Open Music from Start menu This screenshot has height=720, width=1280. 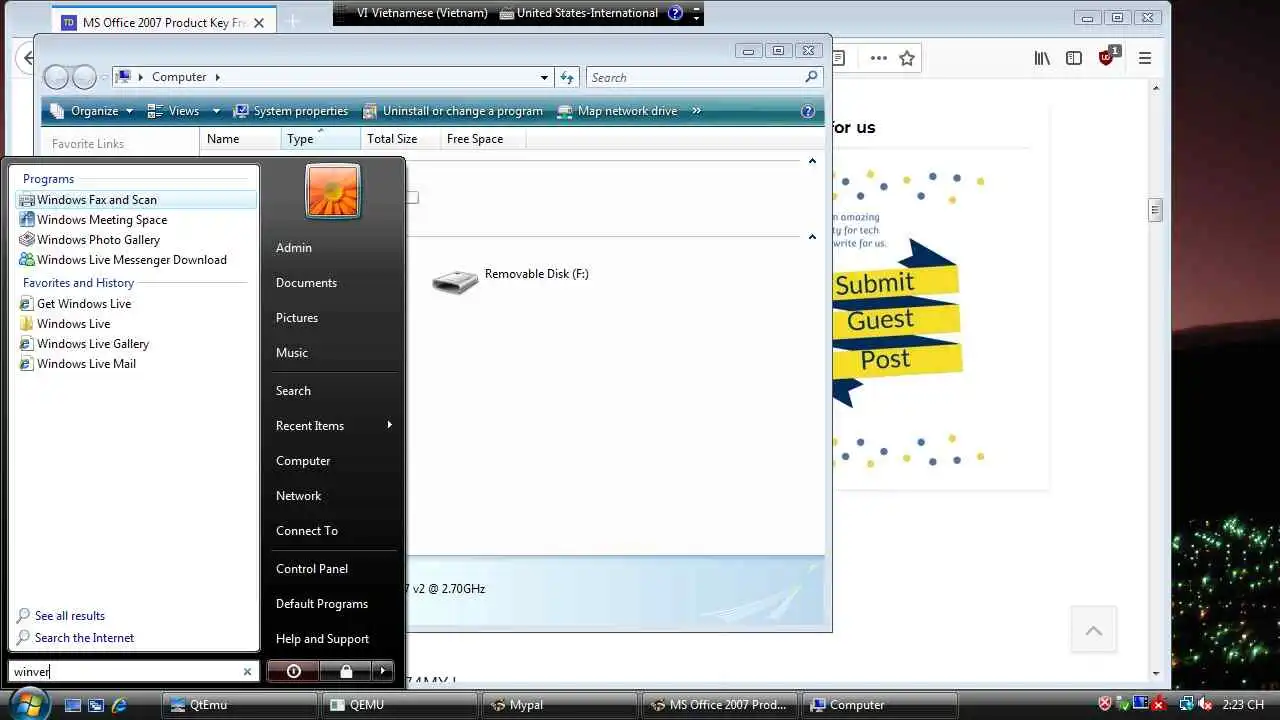292,353
